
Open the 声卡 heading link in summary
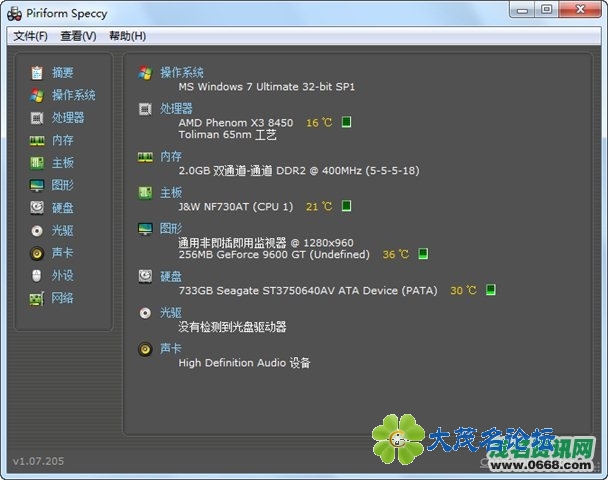coord(171,349)
